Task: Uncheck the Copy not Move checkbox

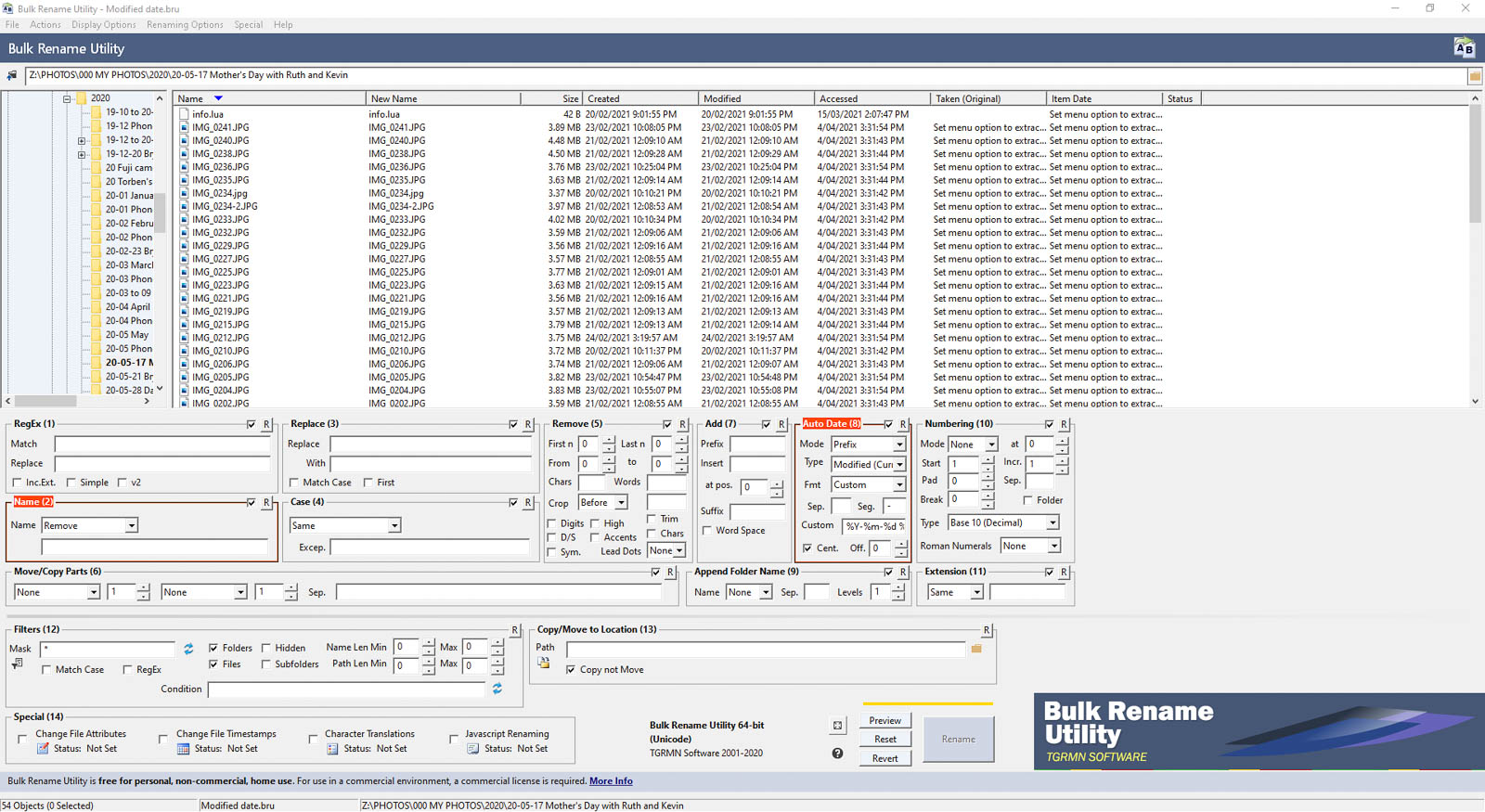Action: [571, 670]
